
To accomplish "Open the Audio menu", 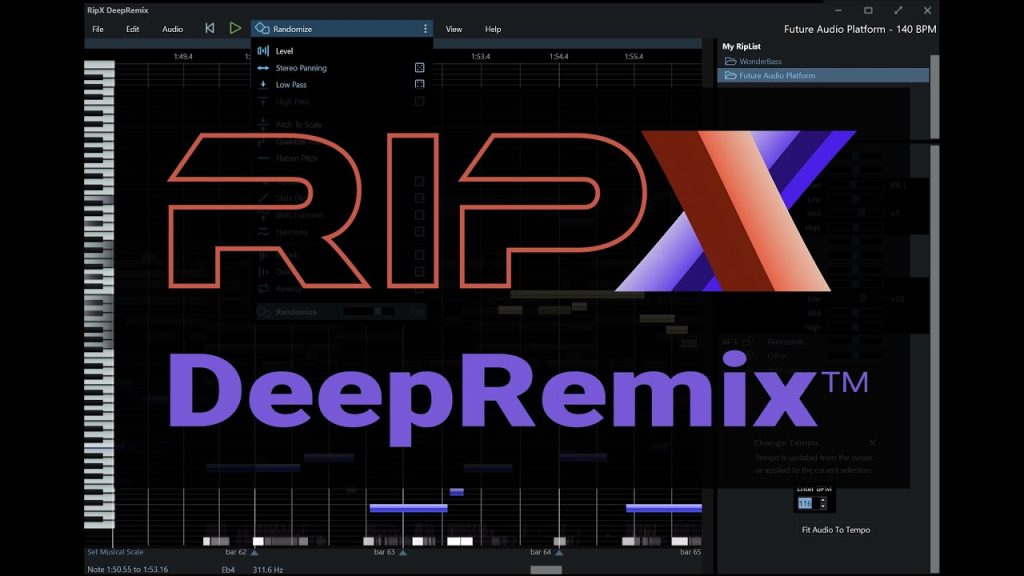I will tap(172, 29).
